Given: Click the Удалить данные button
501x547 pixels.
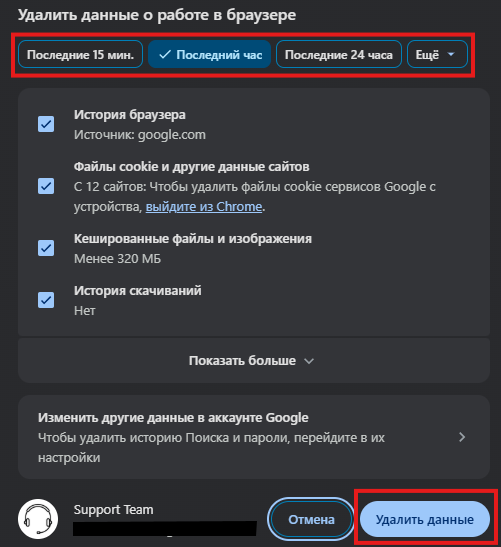Looking at the screenshot, I should pyautogui.click(x=425, y=519).
